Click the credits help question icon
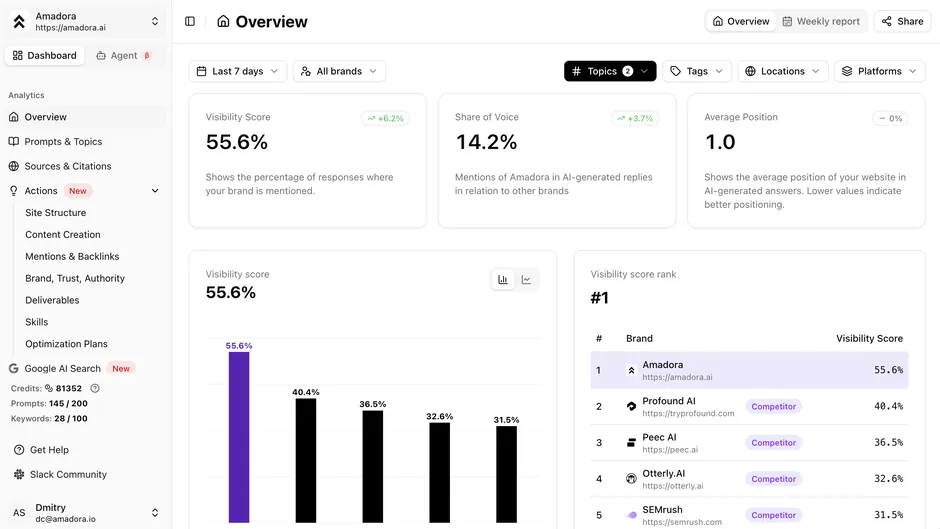 95,388
